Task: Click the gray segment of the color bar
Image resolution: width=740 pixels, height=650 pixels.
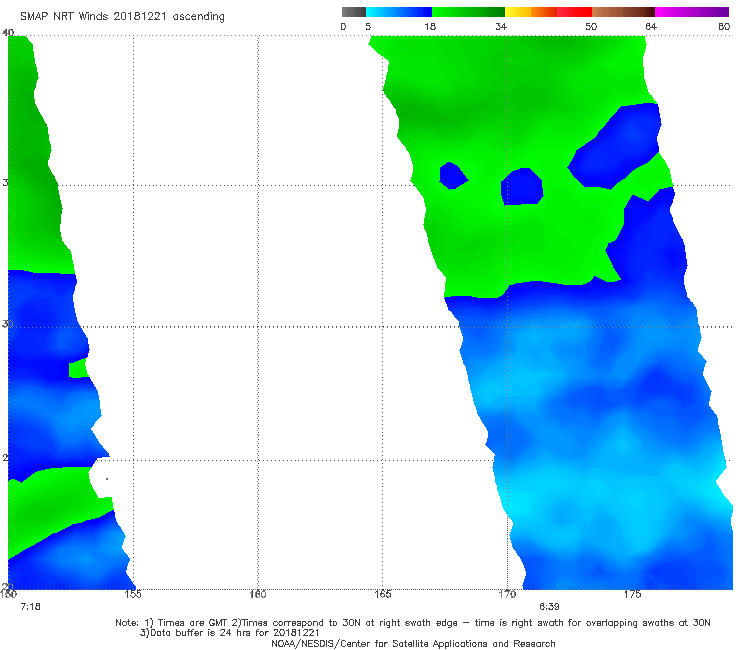Action: point(353,12)
